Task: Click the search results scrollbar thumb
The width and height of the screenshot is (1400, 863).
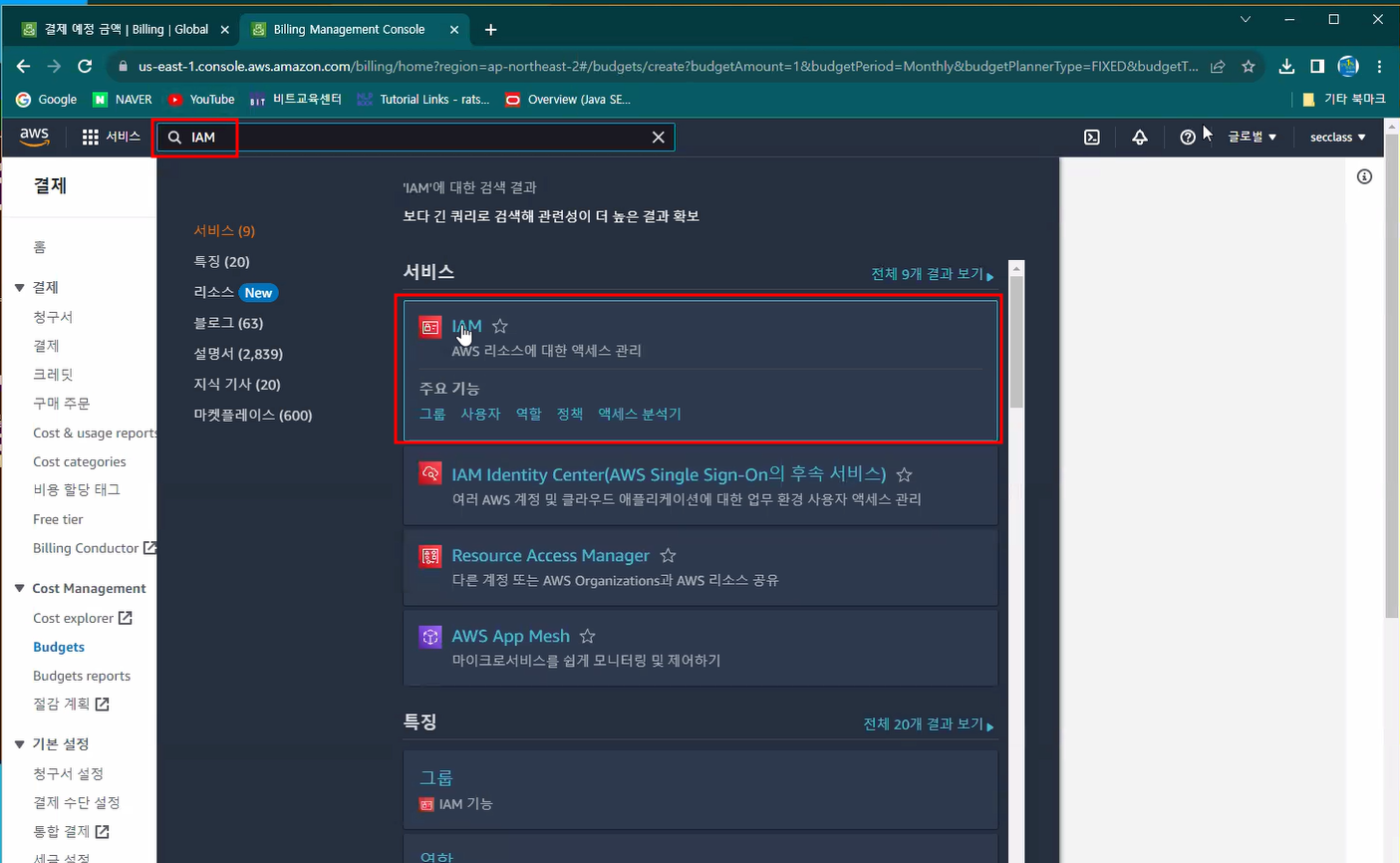Action: tap(1016, 342)
